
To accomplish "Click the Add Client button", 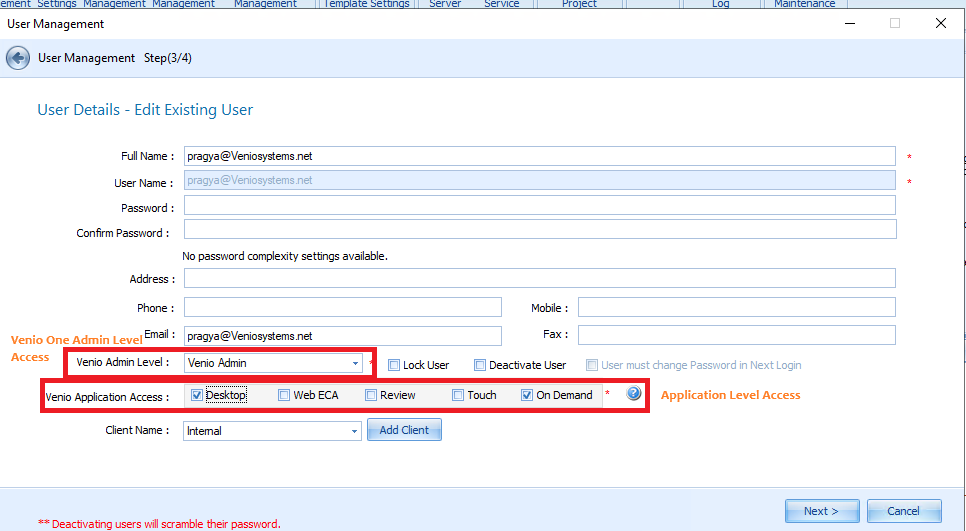I will pyautogui.click(x=404, y=430).
